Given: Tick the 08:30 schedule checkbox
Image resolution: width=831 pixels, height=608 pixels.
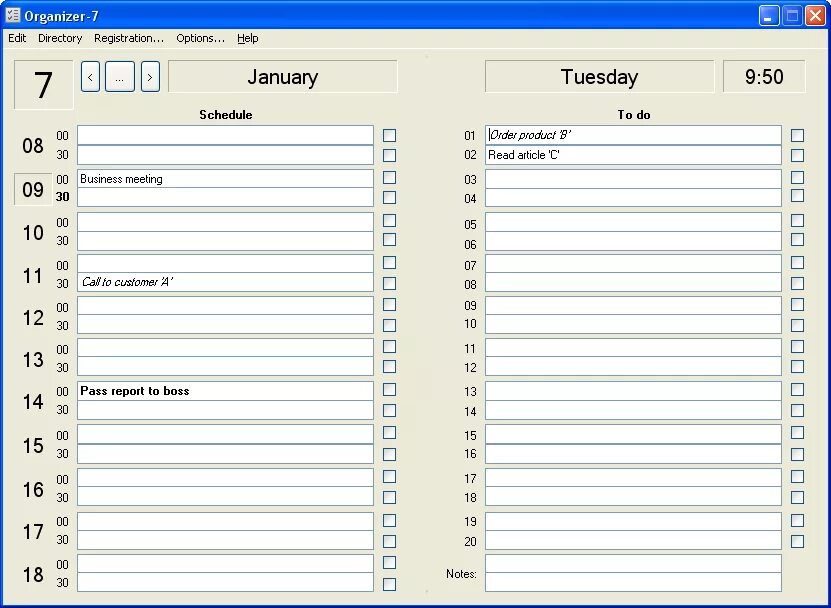Looking at the screenshot, I should [390, 155].
